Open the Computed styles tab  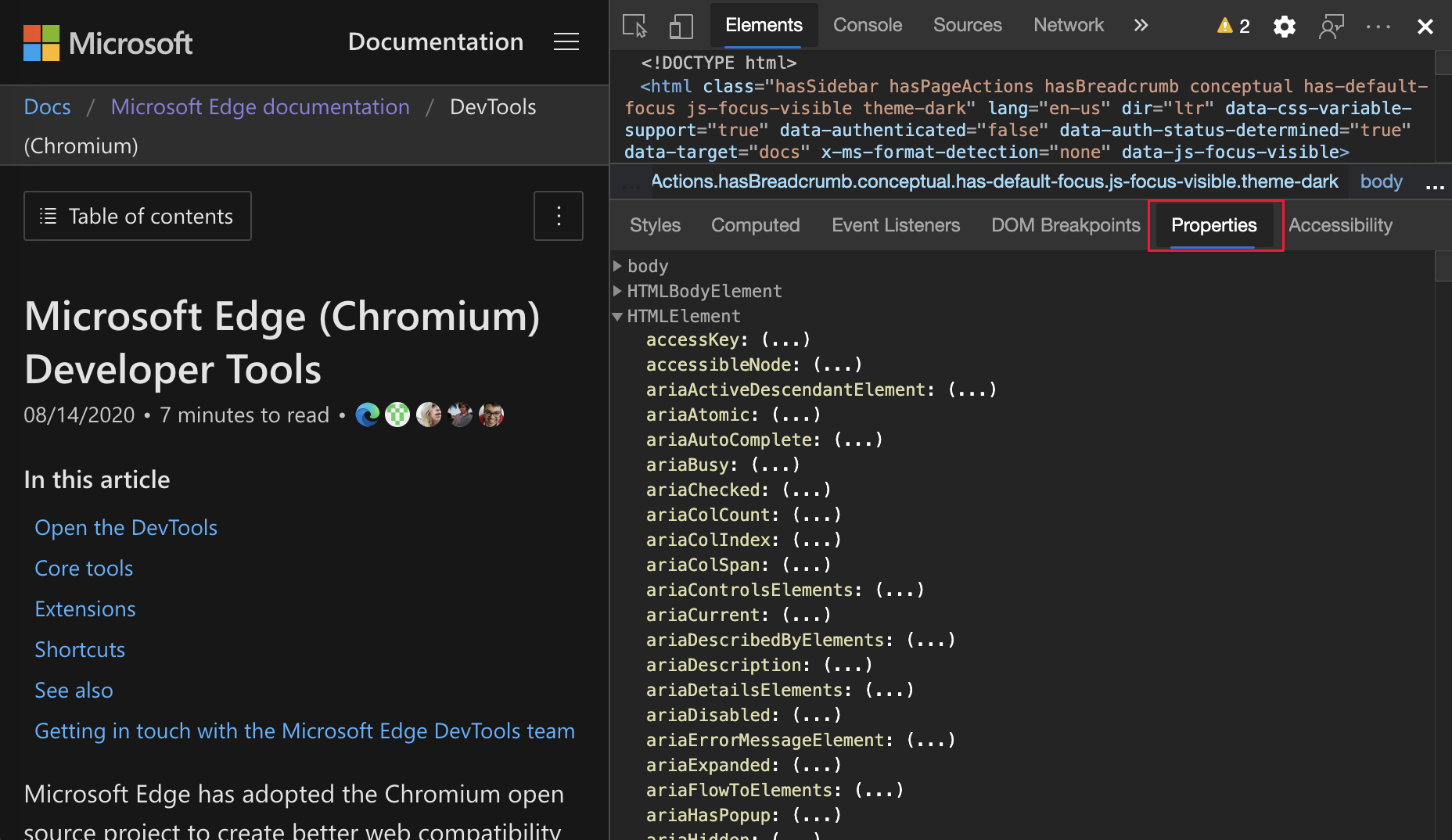[x=755, y=225]
